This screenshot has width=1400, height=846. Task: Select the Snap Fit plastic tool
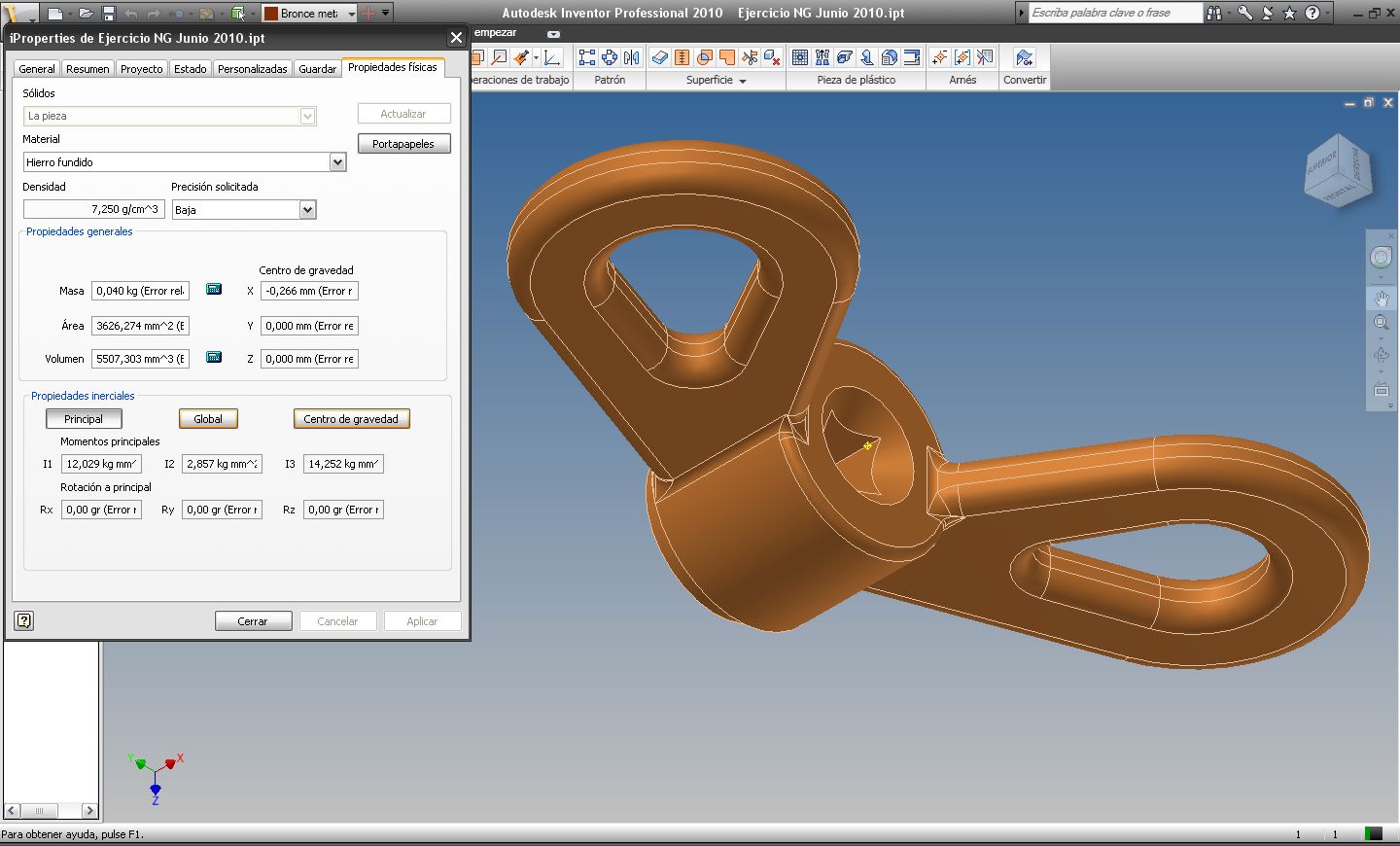tap(867, 57)
